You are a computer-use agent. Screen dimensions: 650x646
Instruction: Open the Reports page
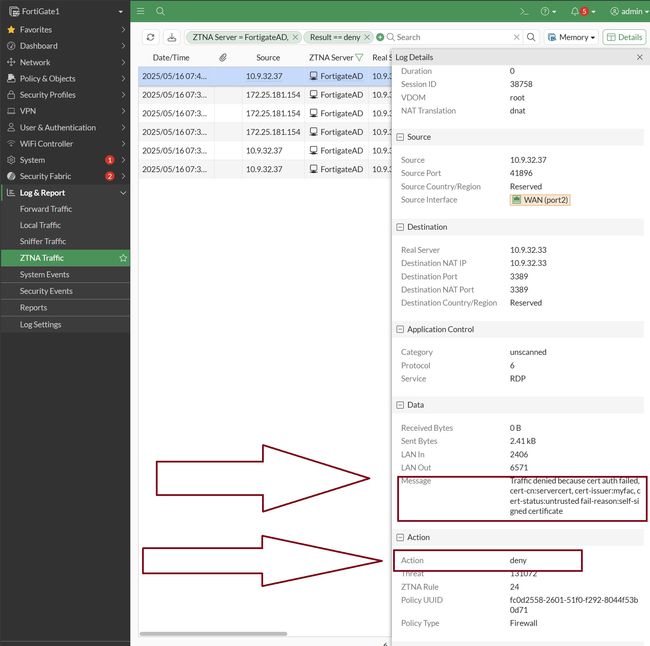pos(33,308)
